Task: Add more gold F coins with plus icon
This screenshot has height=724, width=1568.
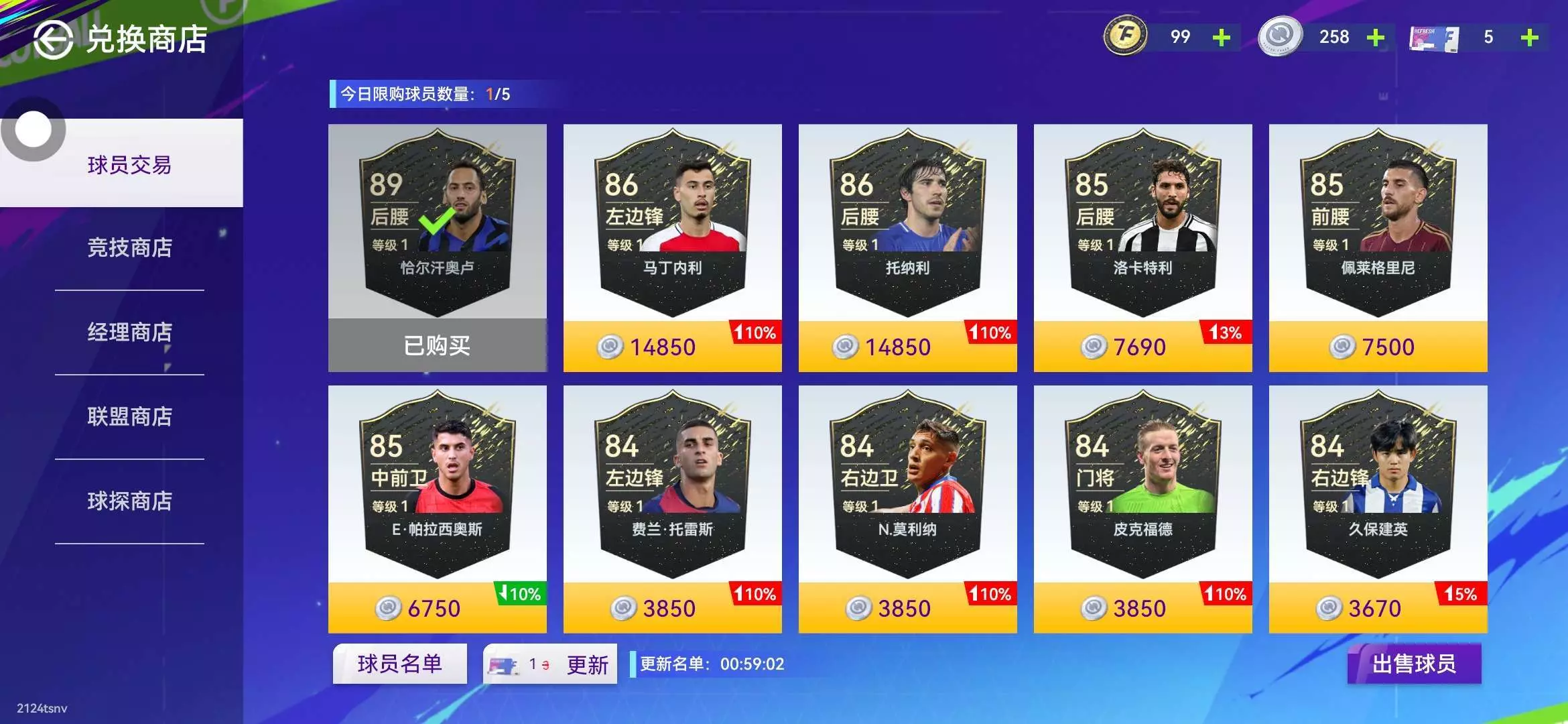Action: click(x=1222, y=38)
